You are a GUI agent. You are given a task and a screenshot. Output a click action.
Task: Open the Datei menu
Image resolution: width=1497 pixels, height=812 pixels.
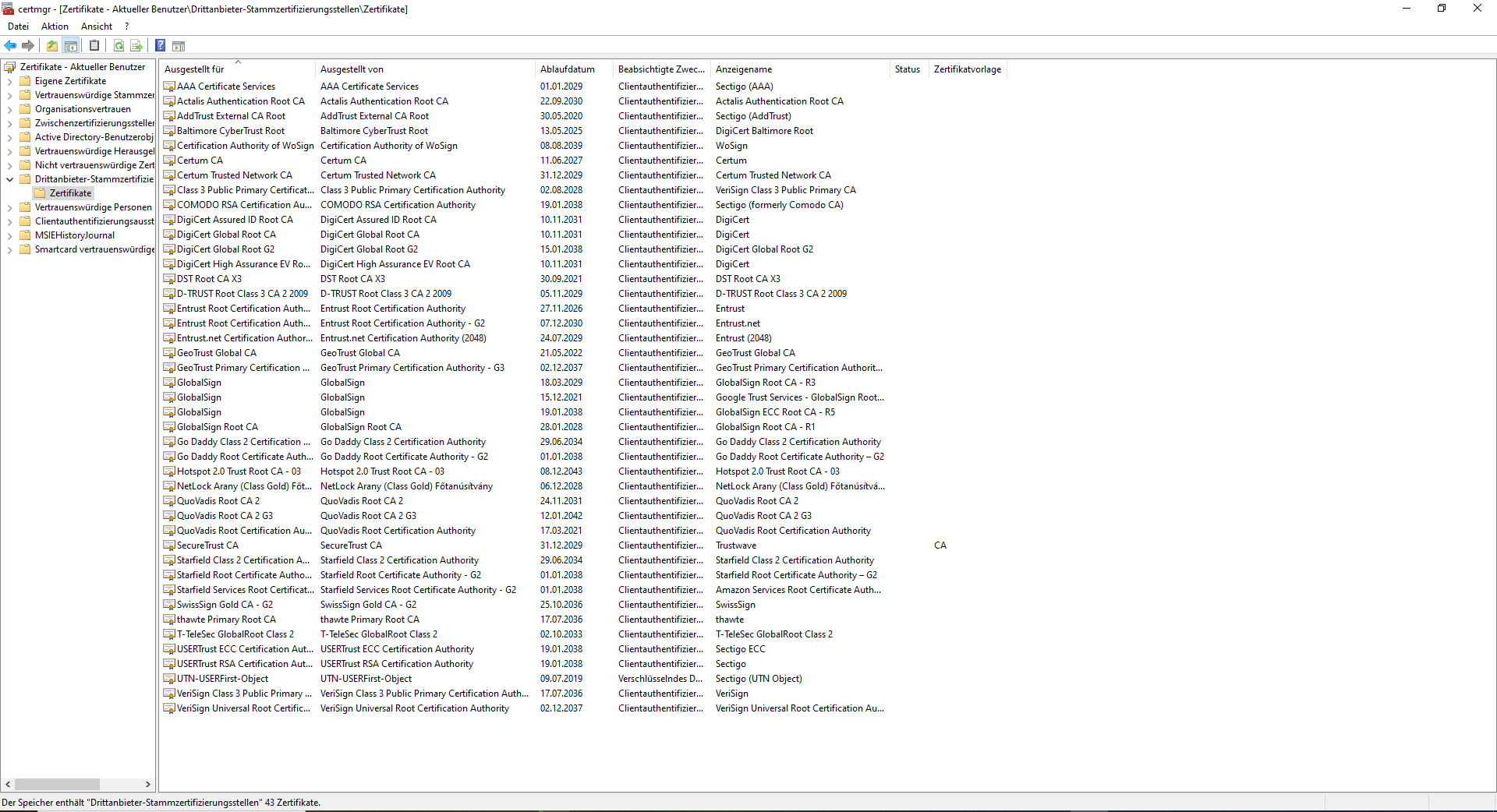pos(18,26)
